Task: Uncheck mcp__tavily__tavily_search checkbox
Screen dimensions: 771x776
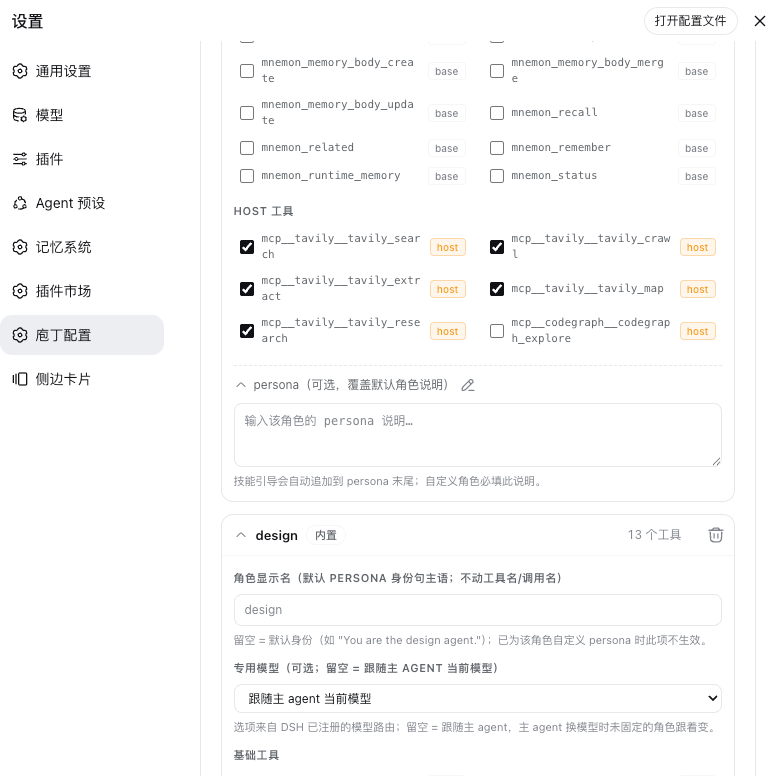Action: point(247,246)
